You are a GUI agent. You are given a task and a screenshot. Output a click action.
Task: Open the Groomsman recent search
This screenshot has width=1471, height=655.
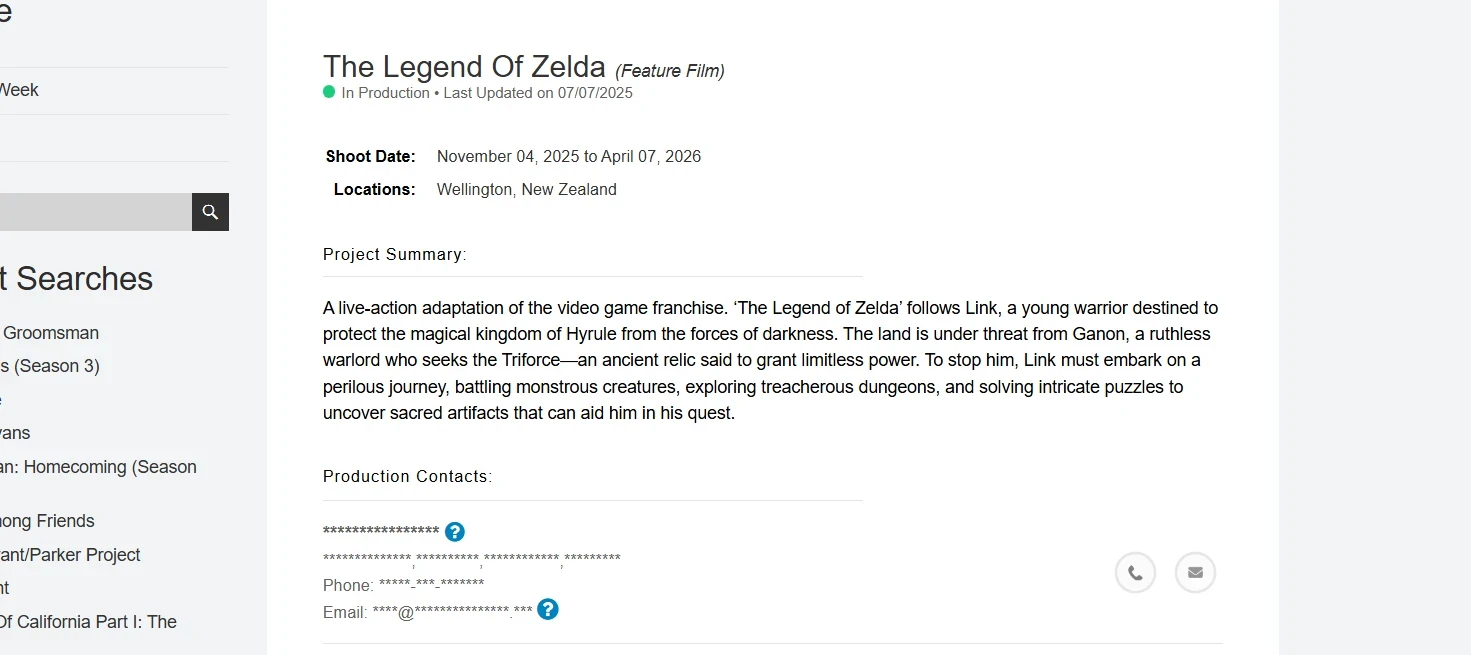51,333
